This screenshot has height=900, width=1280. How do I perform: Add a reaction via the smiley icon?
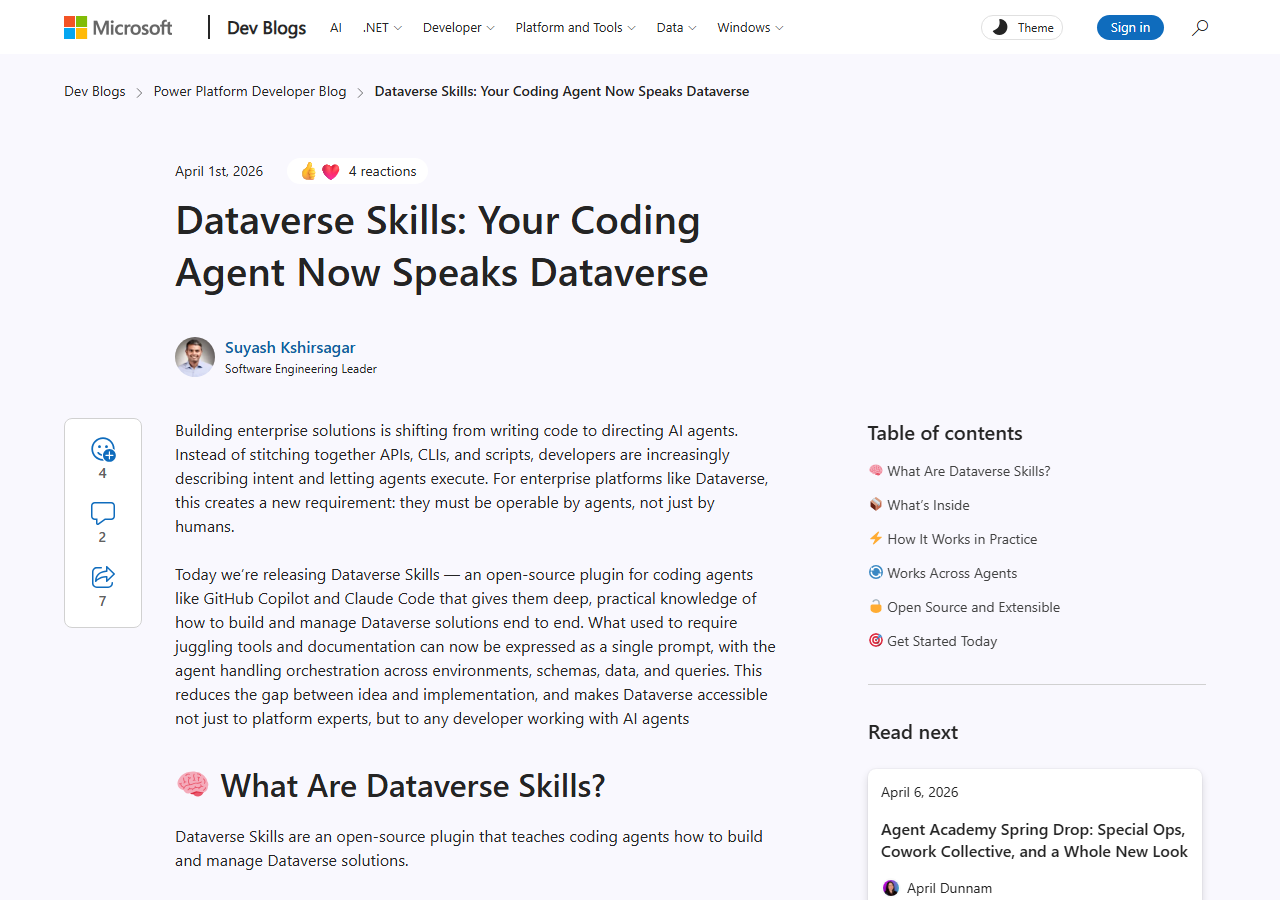(x=103, y=450)
